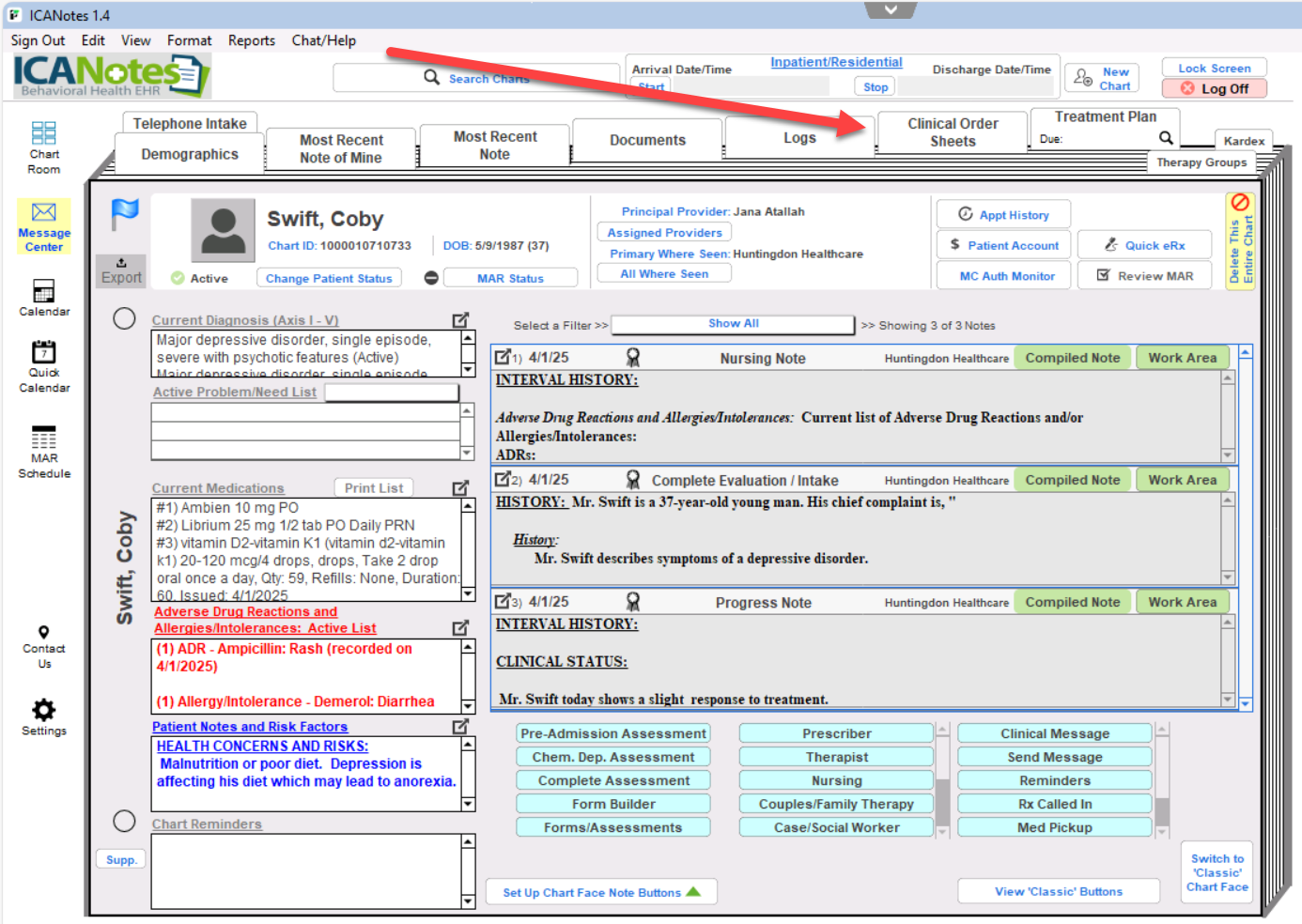1302x924 pixels.
Task: Open the Chart Room icon
Action: (x=43, y=133)
